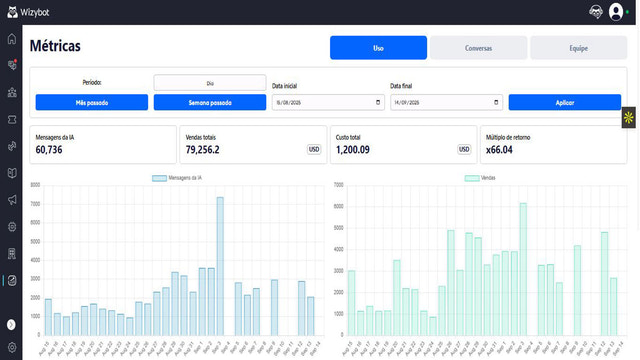Switch to the Uso tab

click(x=378, y=48)
